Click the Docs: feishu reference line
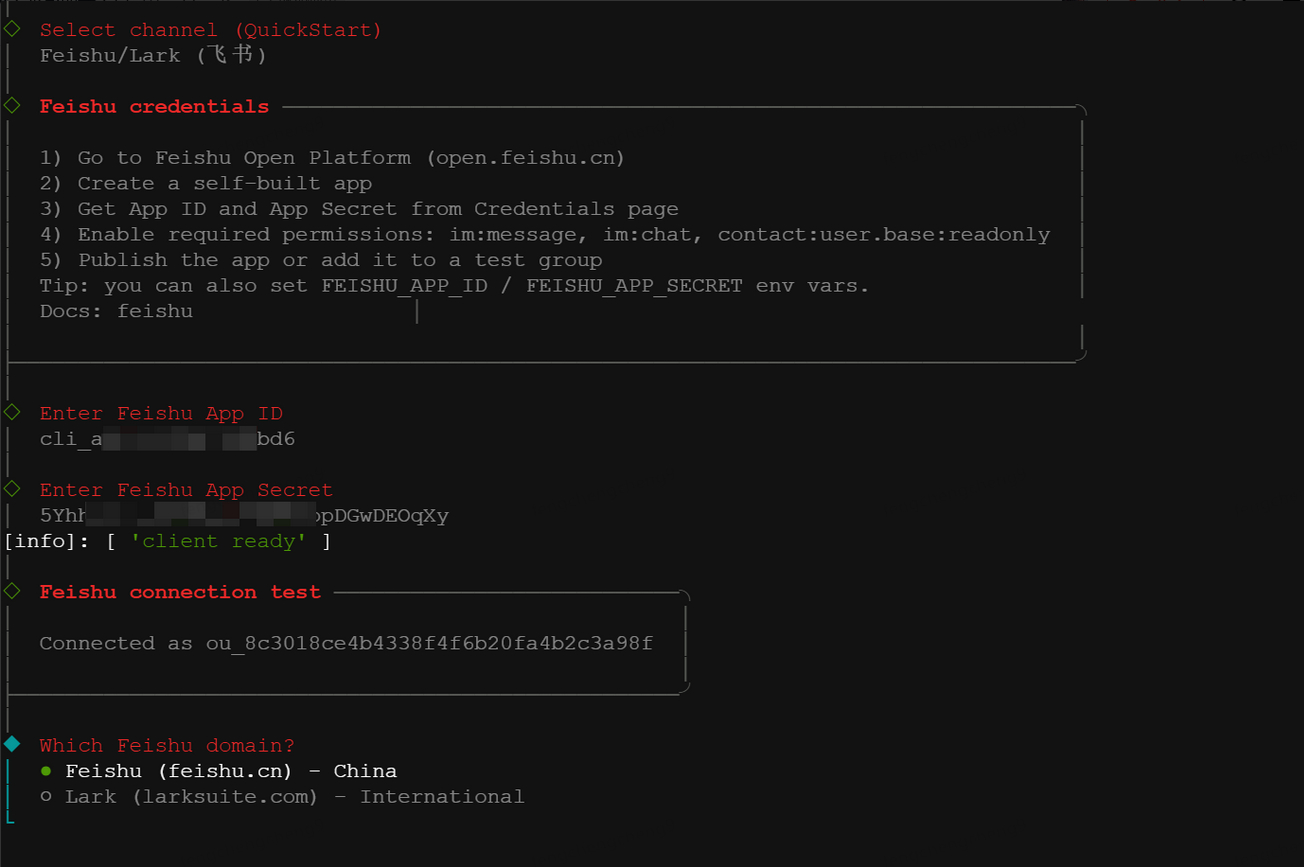Viewport: 1304px width, 867px height. click(116, 311)
